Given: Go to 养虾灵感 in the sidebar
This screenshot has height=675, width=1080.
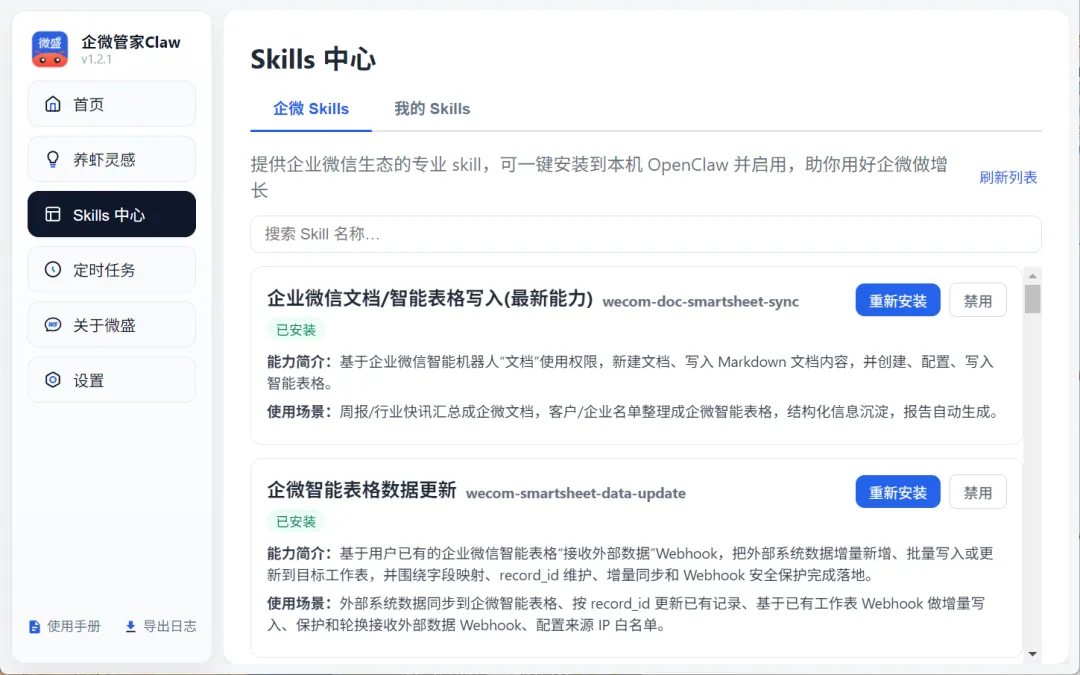Looking at the screenshot, I should coord(112,159).
